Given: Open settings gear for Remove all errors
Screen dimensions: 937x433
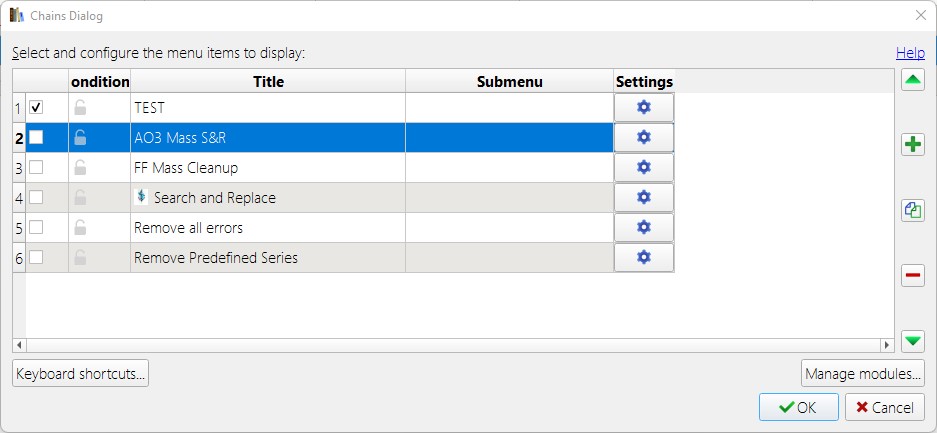Looking at the screenshot, I should (644, 227).
